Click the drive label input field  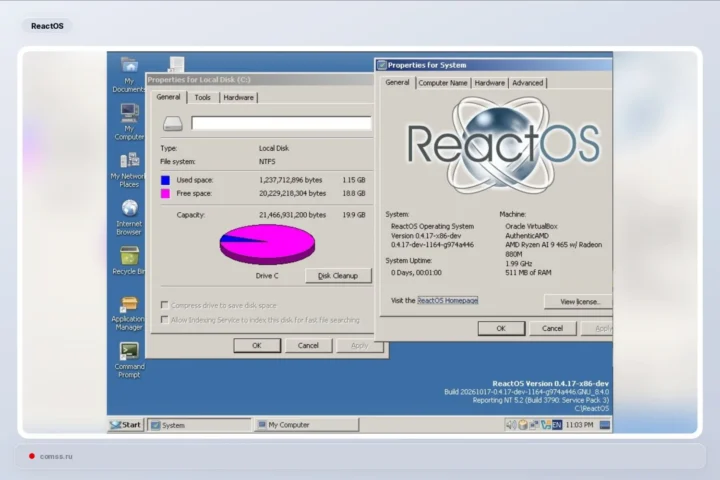click(x=281, y=123)
